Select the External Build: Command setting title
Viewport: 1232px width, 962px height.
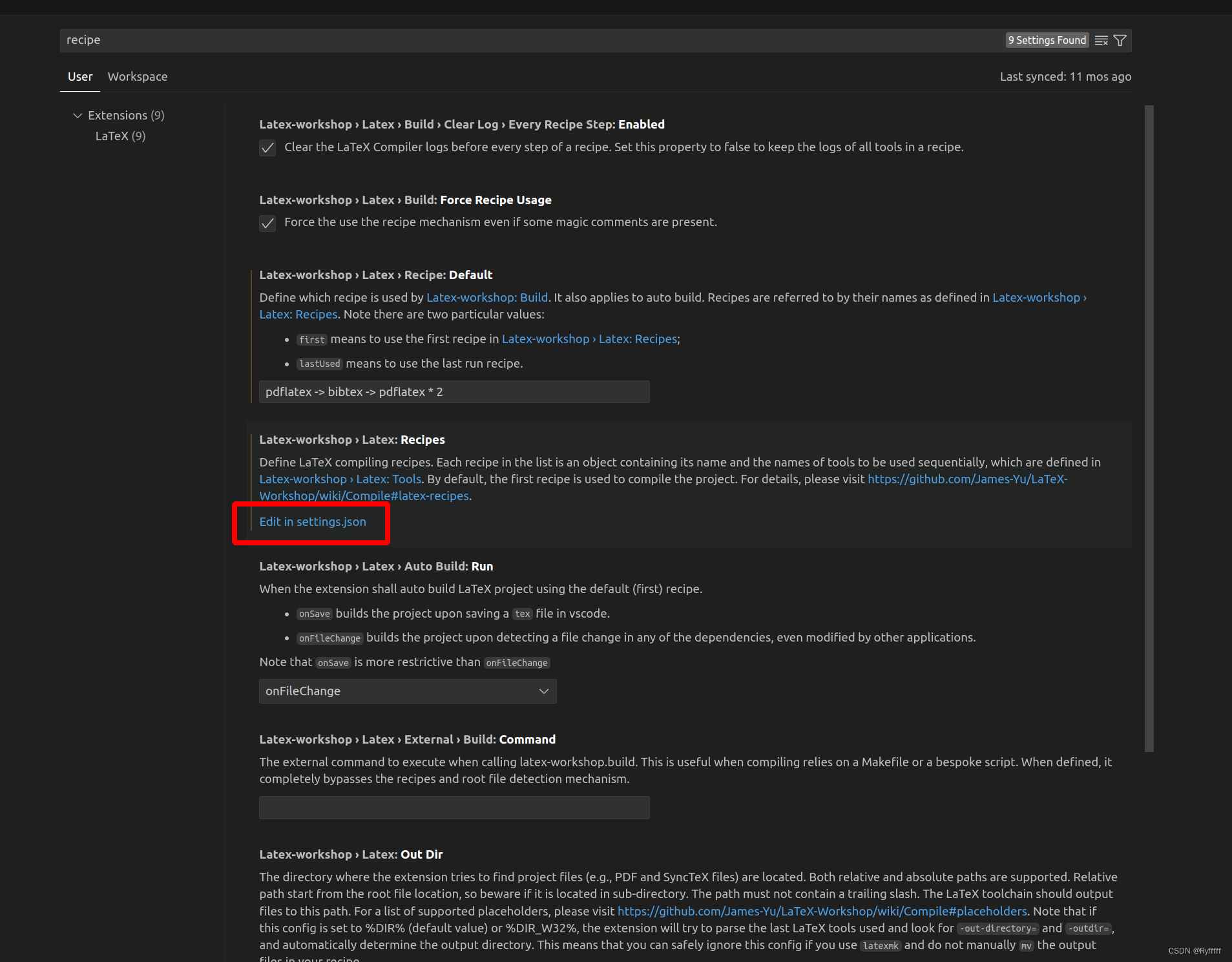tap(408, 739)
